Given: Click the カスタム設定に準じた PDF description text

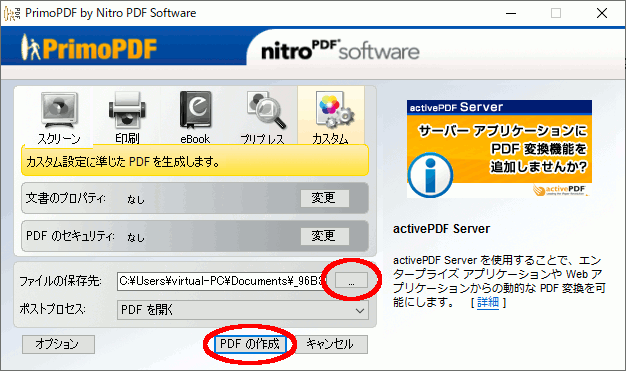Looking at the screenshot, I should 123,162.
